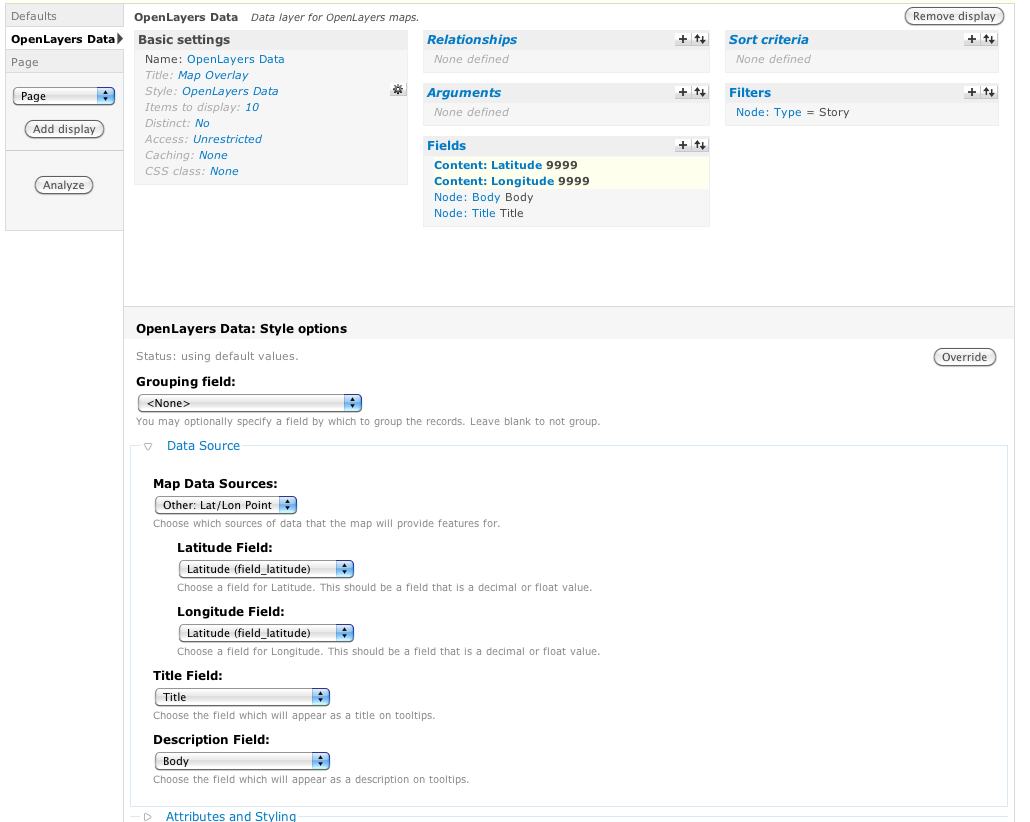Rearrange filters using the arrows icon
The image size is (1030, 822).
click(x=989, y=93)
